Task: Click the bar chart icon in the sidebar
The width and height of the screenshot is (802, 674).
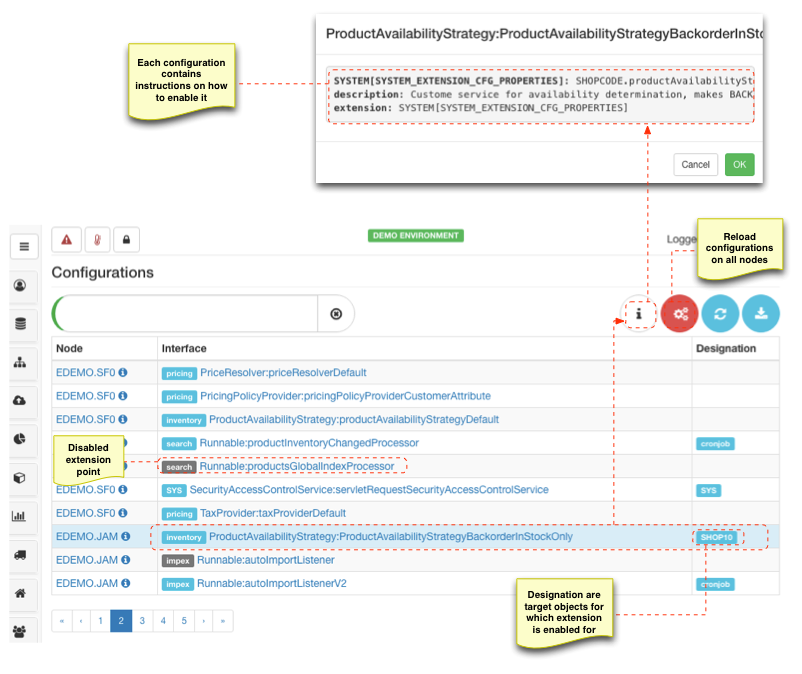Action: [x=20, y=516]
